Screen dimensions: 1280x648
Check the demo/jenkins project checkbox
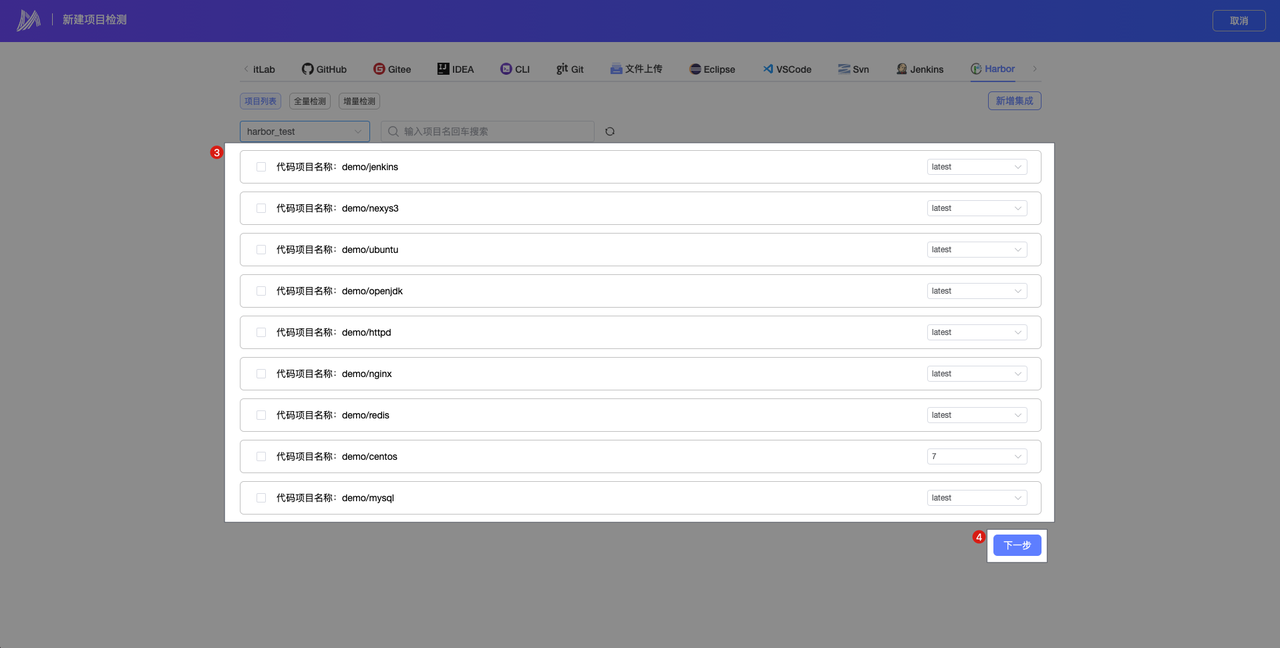[x=261, y=167]
